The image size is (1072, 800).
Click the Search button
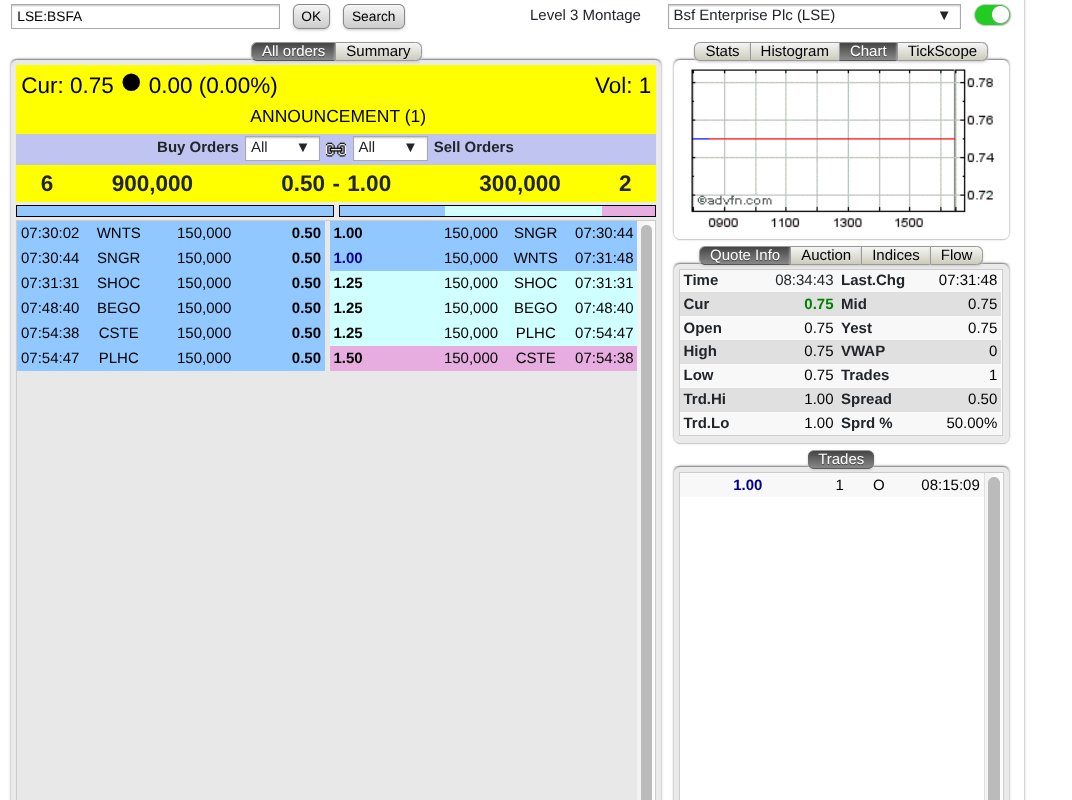pos(373,16)
